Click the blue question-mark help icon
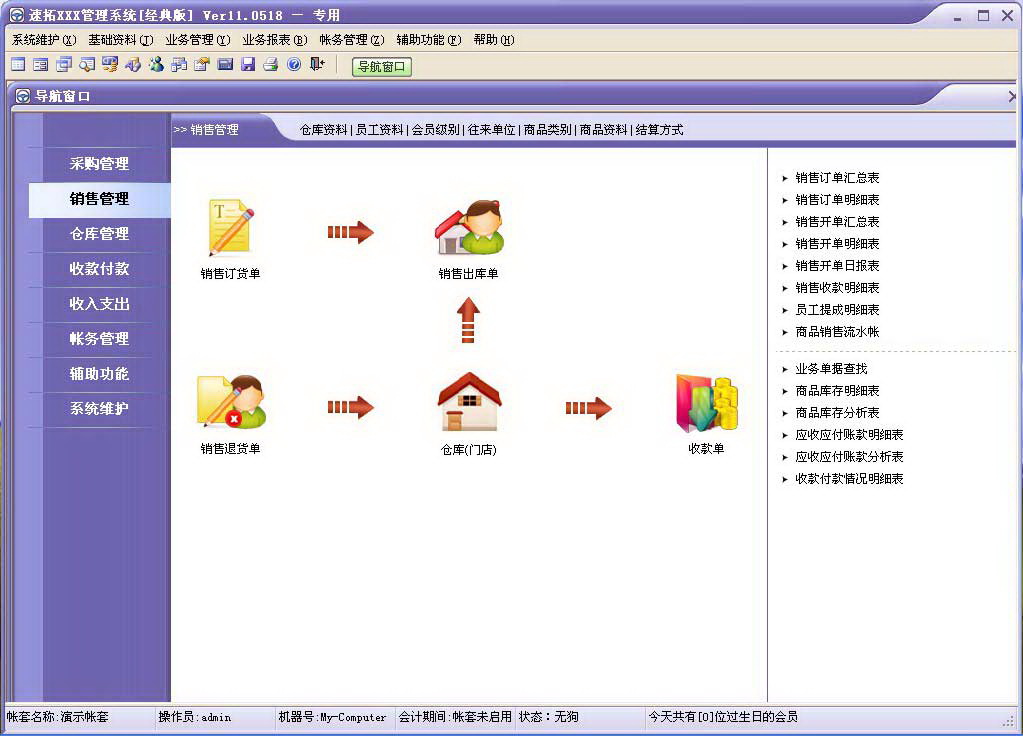Image resolution: width=1023 pixels, height=736 pixels. 294,64
